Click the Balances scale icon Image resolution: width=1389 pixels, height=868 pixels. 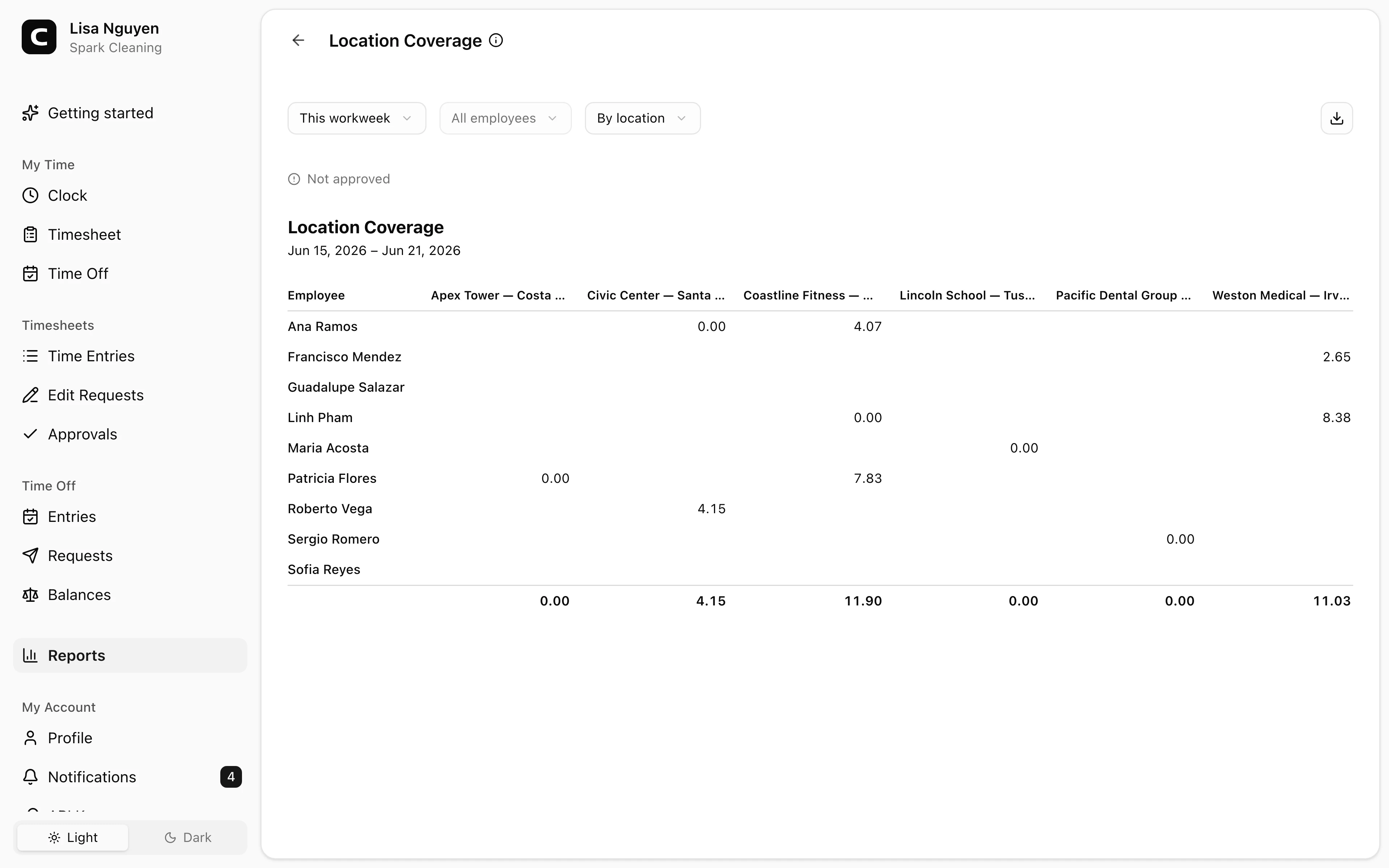(30, 595)
